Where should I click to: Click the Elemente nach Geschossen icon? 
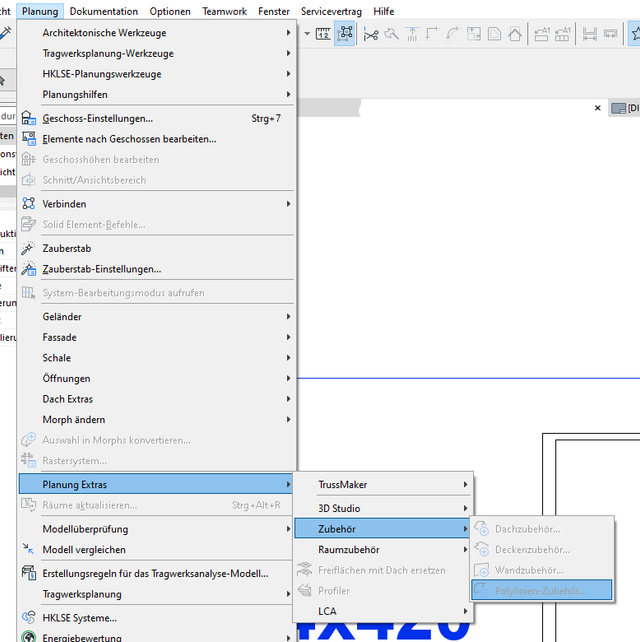[29, 138]
